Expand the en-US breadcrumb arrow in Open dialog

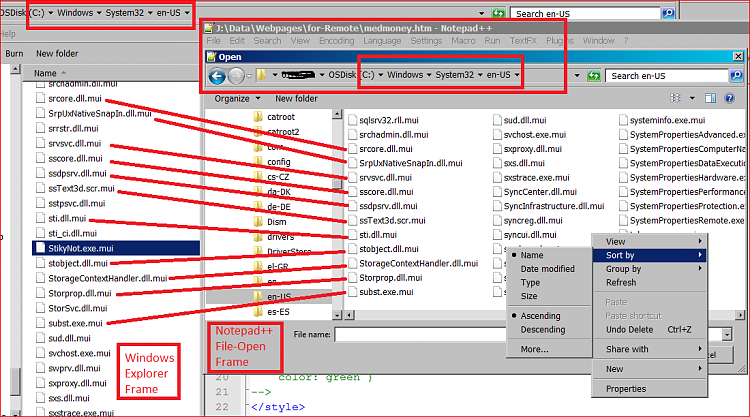click(x=517, y=75)
